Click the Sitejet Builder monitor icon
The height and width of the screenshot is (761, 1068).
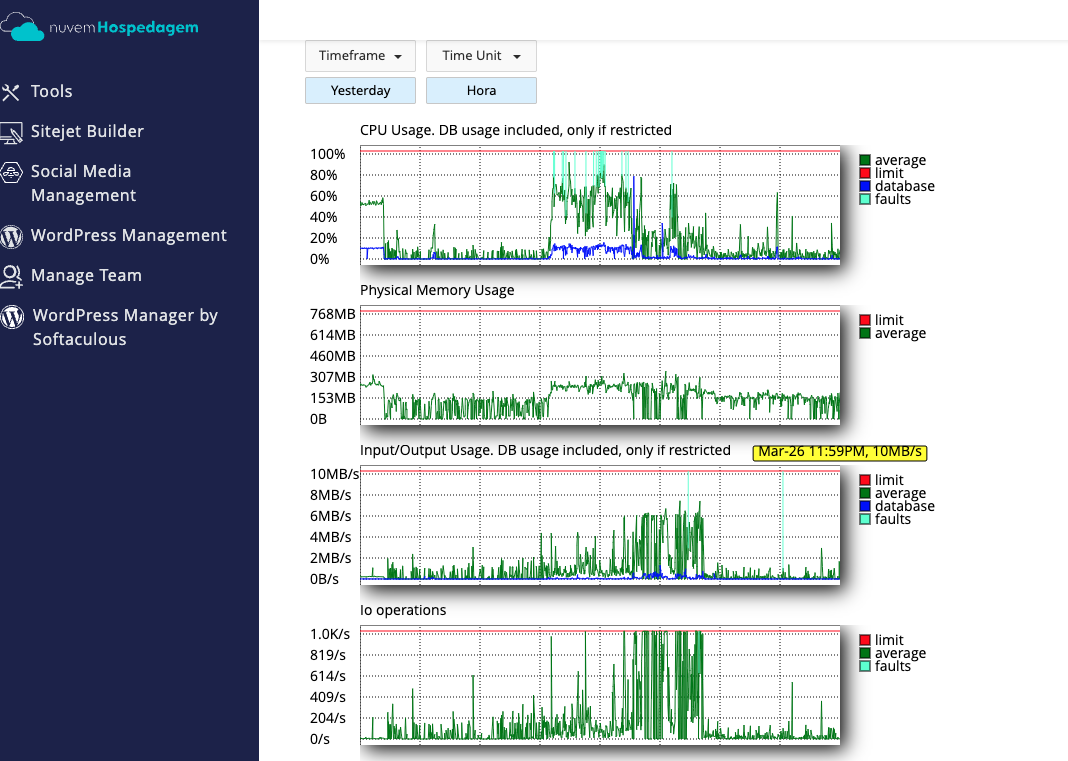(12, 132)
